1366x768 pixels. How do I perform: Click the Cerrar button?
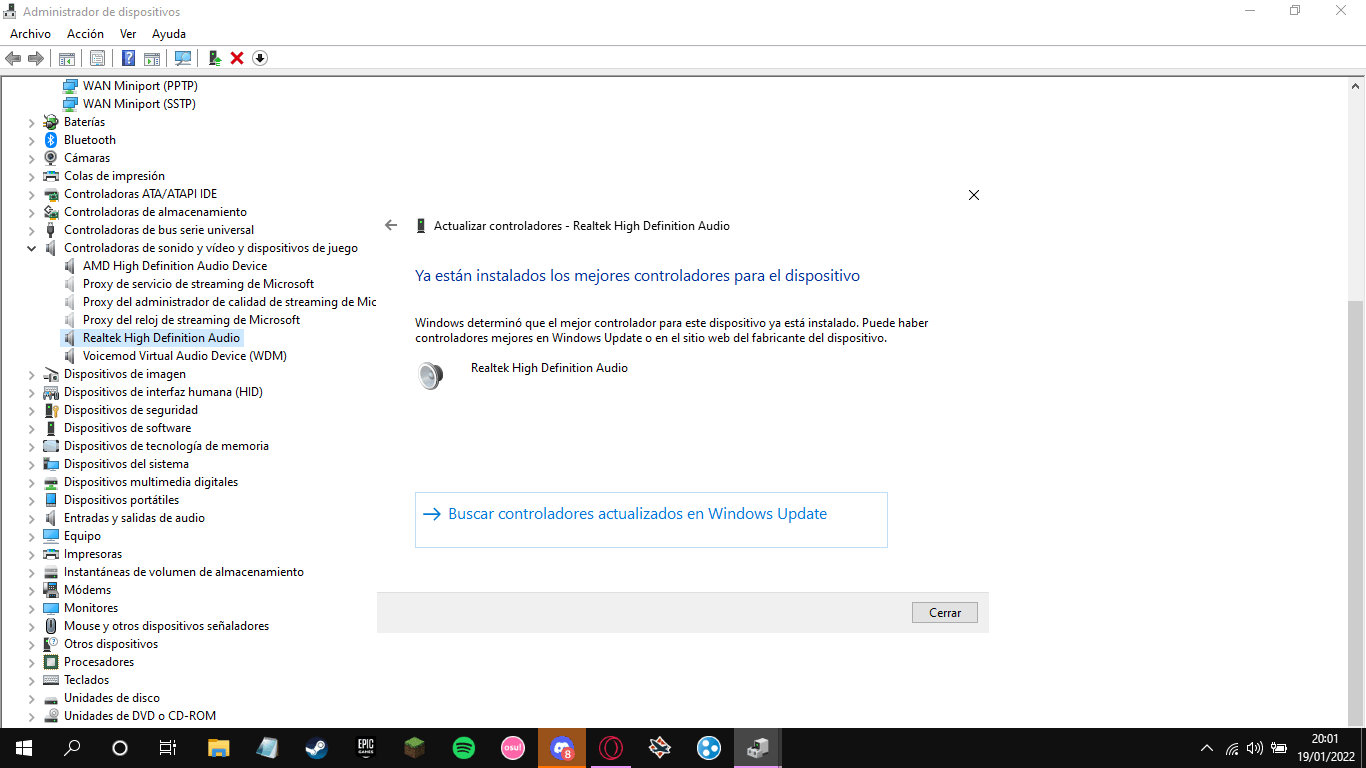pyautogui.click(x=945, y=613)
